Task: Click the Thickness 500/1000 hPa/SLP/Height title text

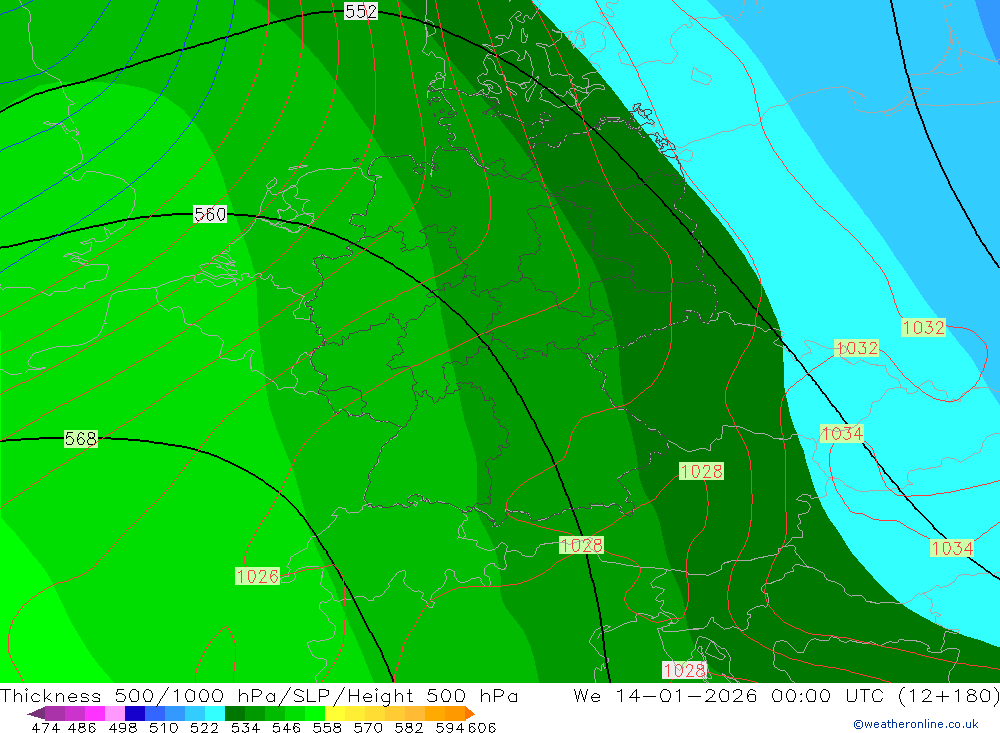Action: [x=259, y=696]
